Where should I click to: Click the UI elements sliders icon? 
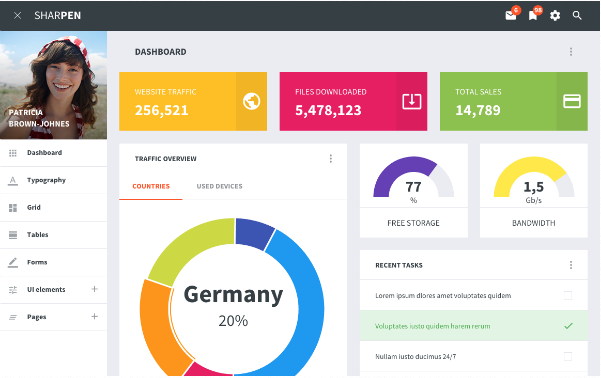point(13,290)
